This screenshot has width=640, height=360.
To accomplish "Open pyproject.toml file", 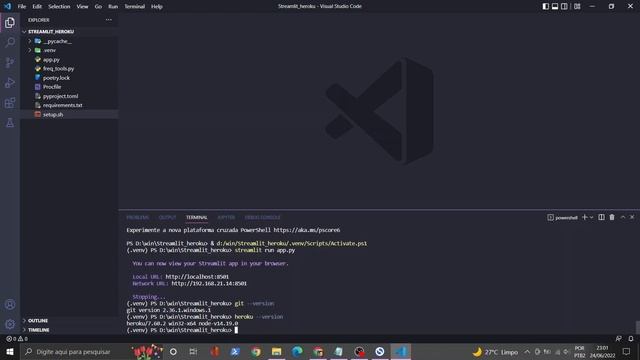I will coord(69,96).
